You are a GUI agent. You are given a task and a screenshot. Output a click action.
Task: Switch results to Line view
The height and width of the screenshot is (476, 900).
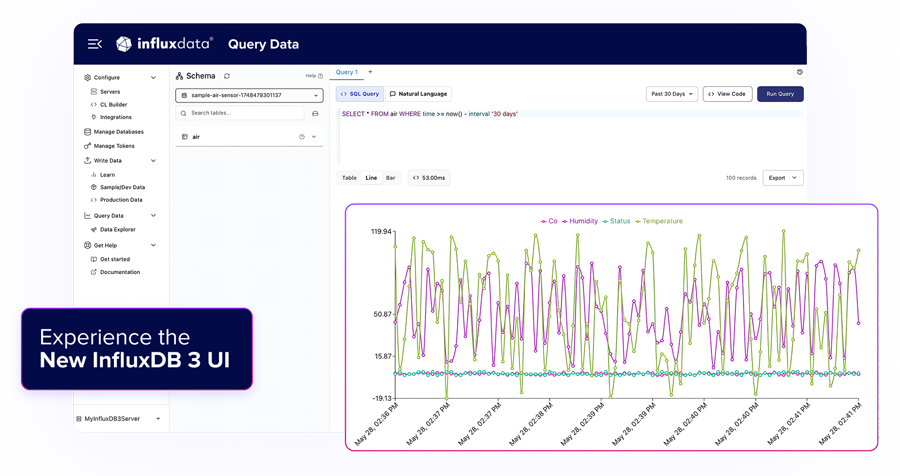371,178
